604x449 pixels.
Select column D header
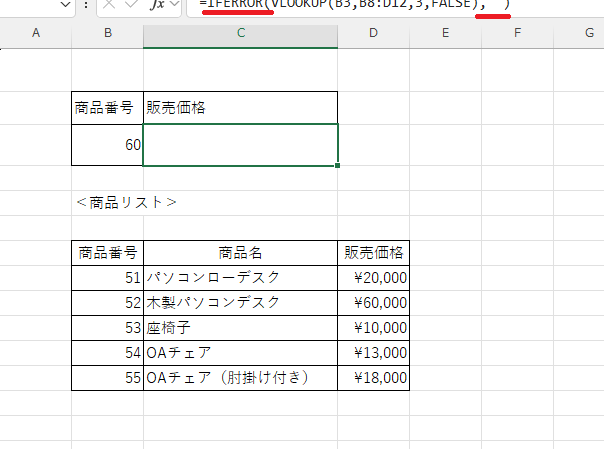point(373,34)
